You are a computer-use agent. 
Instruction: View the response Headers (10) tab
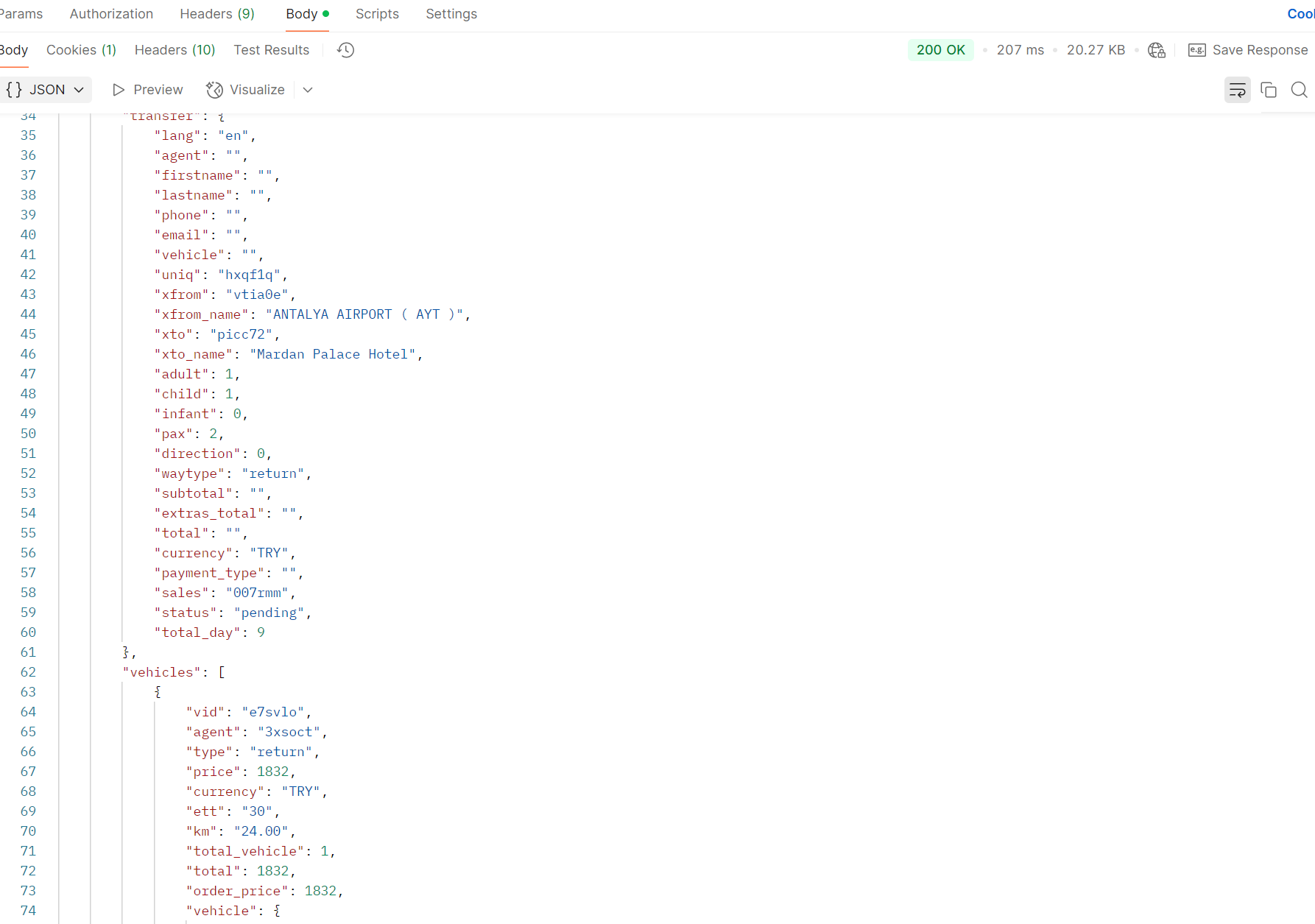174,50
